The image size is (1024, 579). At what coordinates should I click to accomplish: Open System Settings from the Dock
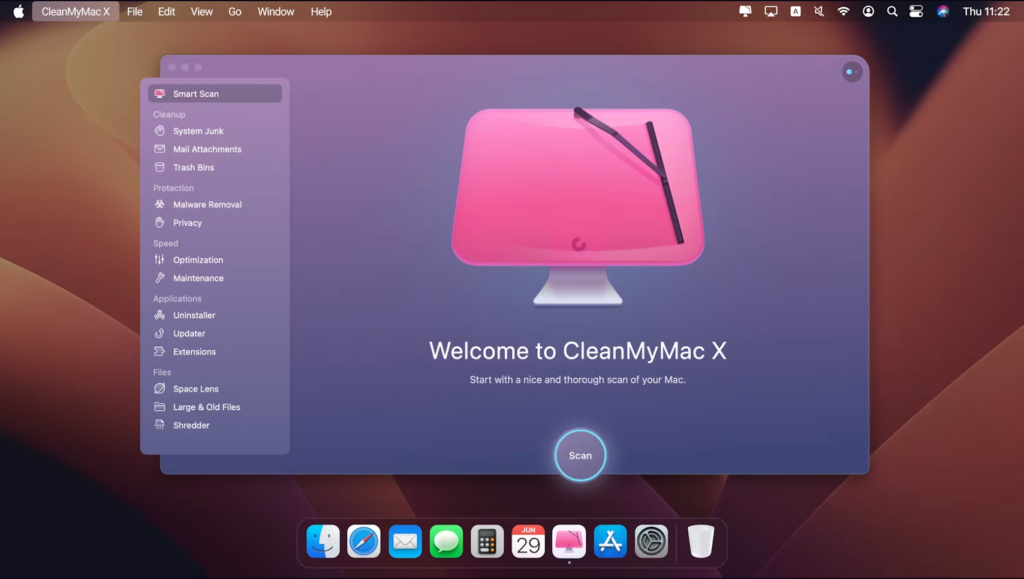pos(651,541)
